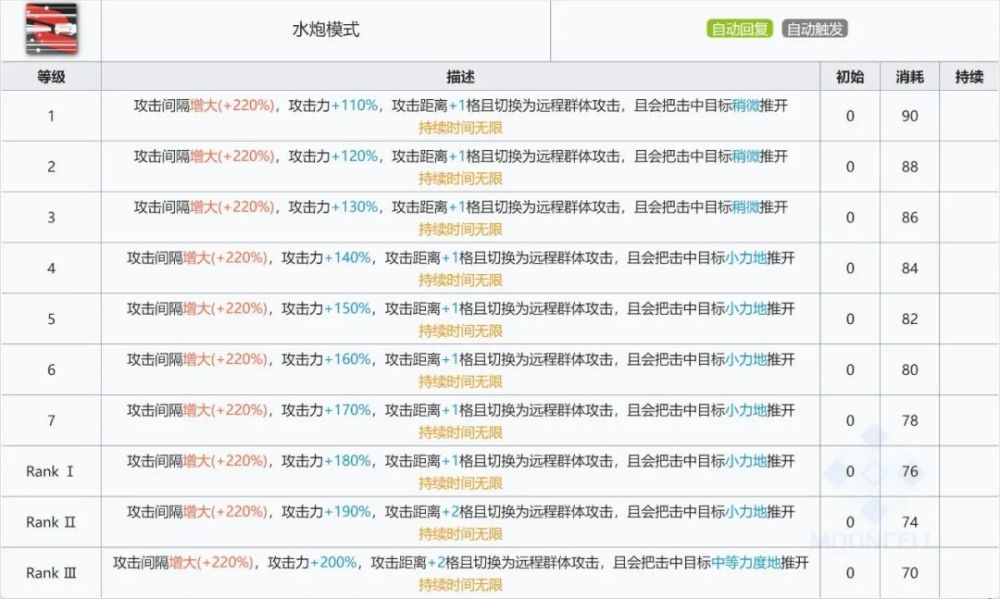Click +160% attack value in level 6
This screenshot has width=1000, height=599.
coord(348,359)
